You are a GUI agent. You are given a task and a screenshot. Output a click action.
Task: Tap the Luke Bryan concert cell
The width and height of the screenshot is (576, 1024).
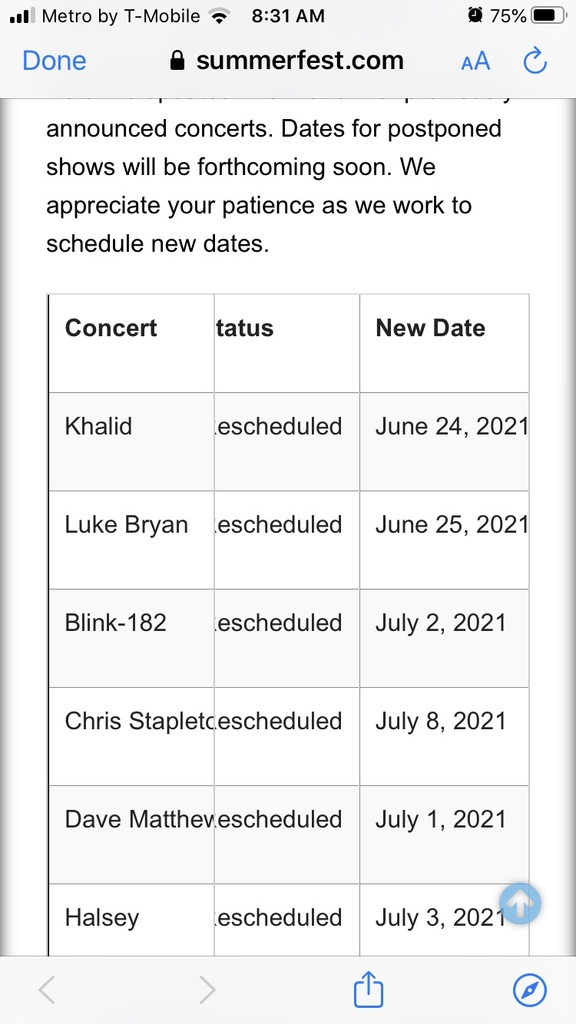(131, 540)
